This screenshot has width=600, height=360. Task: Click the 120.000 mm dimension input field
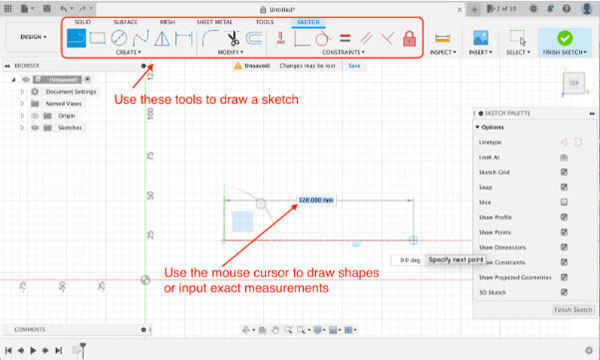coord(316,200)
